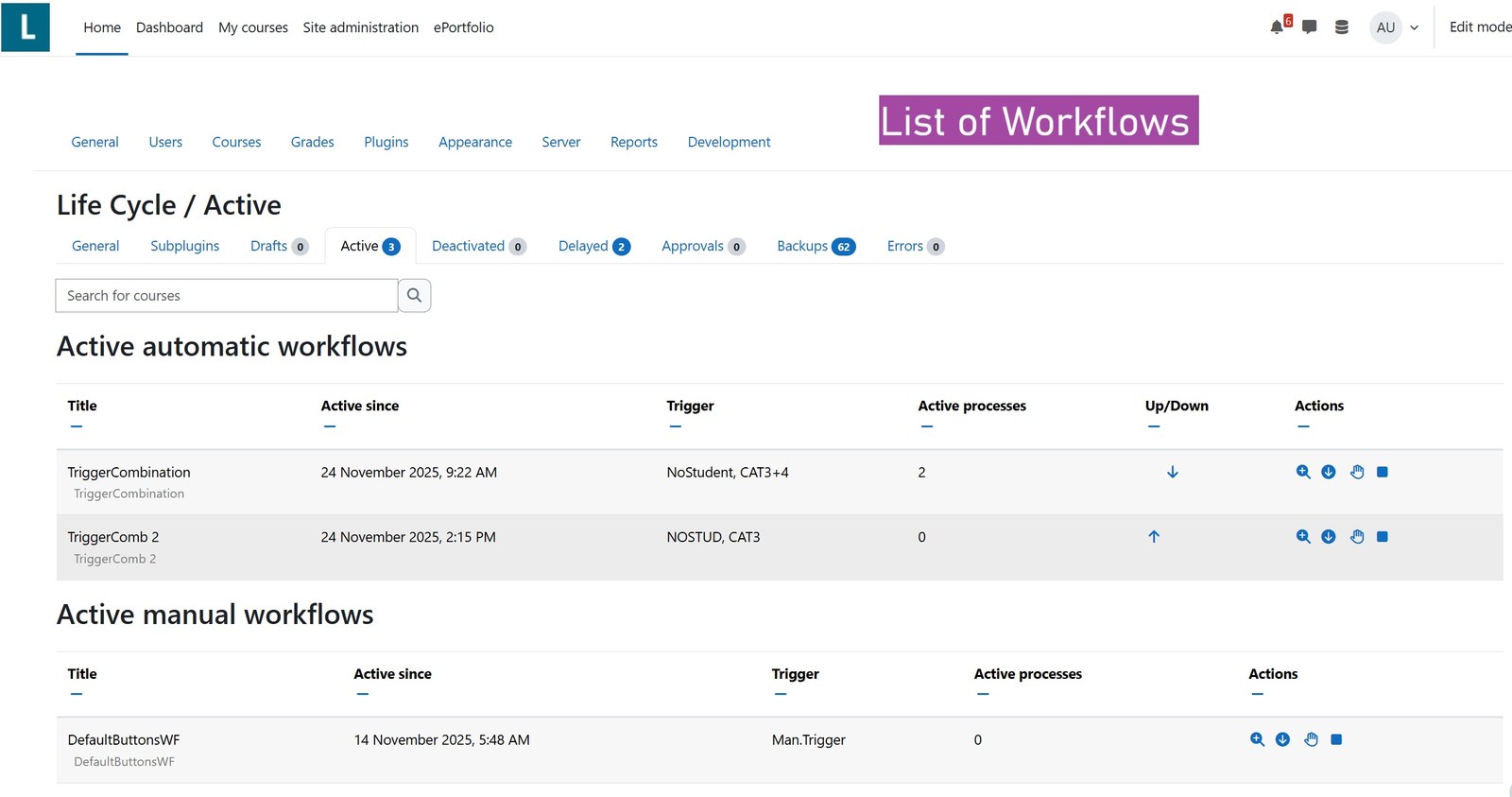Click the magnifier view icon for DefaultButtonsWF

point(1257,739)
